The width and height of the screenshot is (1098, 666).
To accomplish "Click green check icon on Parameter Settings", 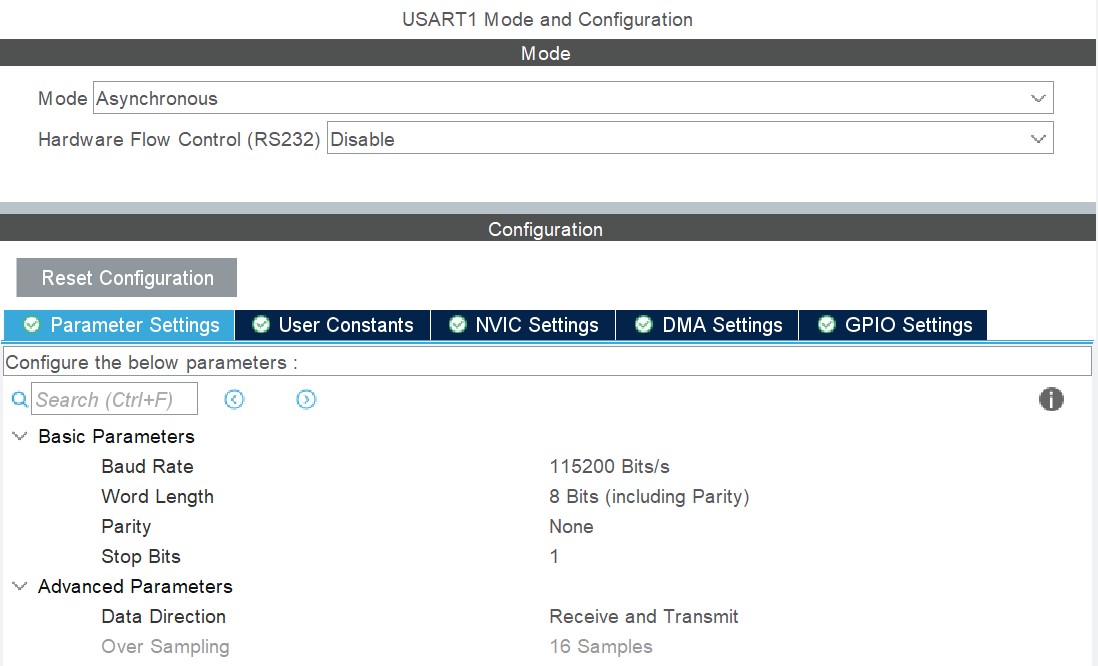I will pos(32,325).
